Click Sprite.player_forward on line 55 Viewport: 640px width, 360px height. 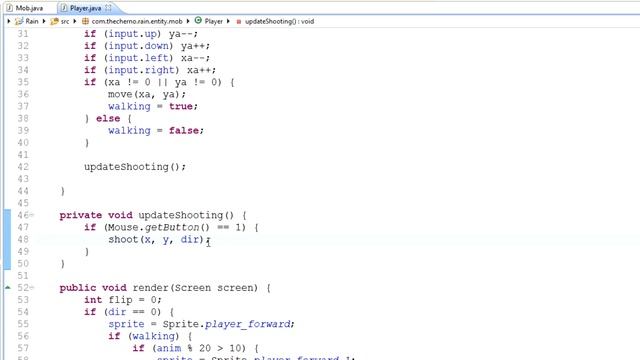coord(227,324)
